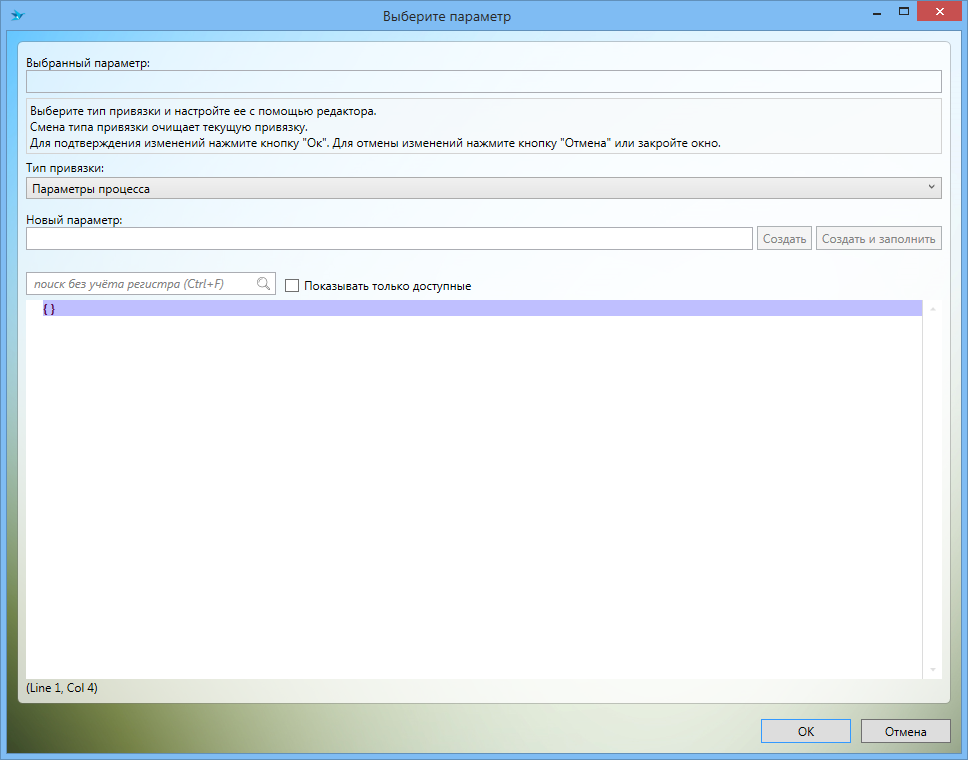Click the application bird icon in title bar
Screen dimensions: 968x760
(17, 16)
